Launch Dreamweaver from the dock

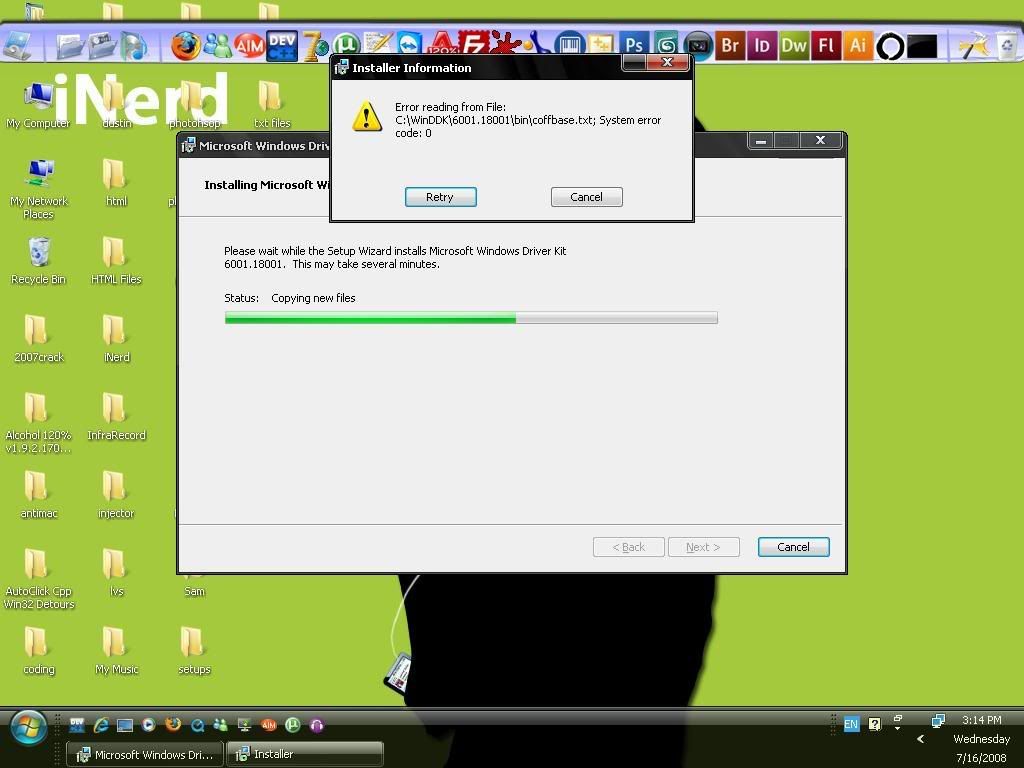coord(794,45)
